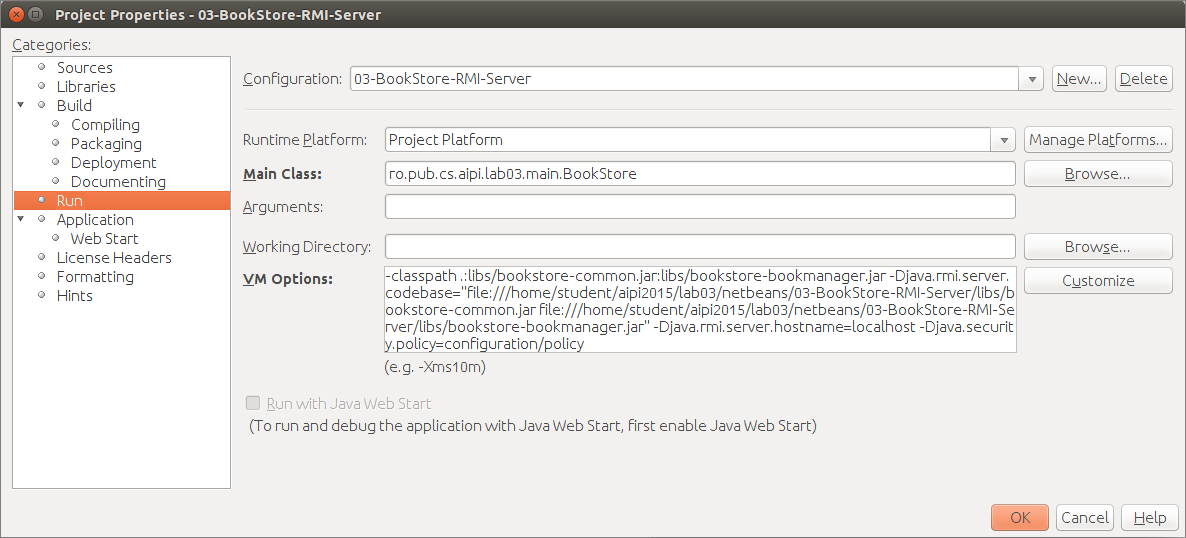Click inside the VM Options text area
This screenshot has width=1186, height=538.
700,309
